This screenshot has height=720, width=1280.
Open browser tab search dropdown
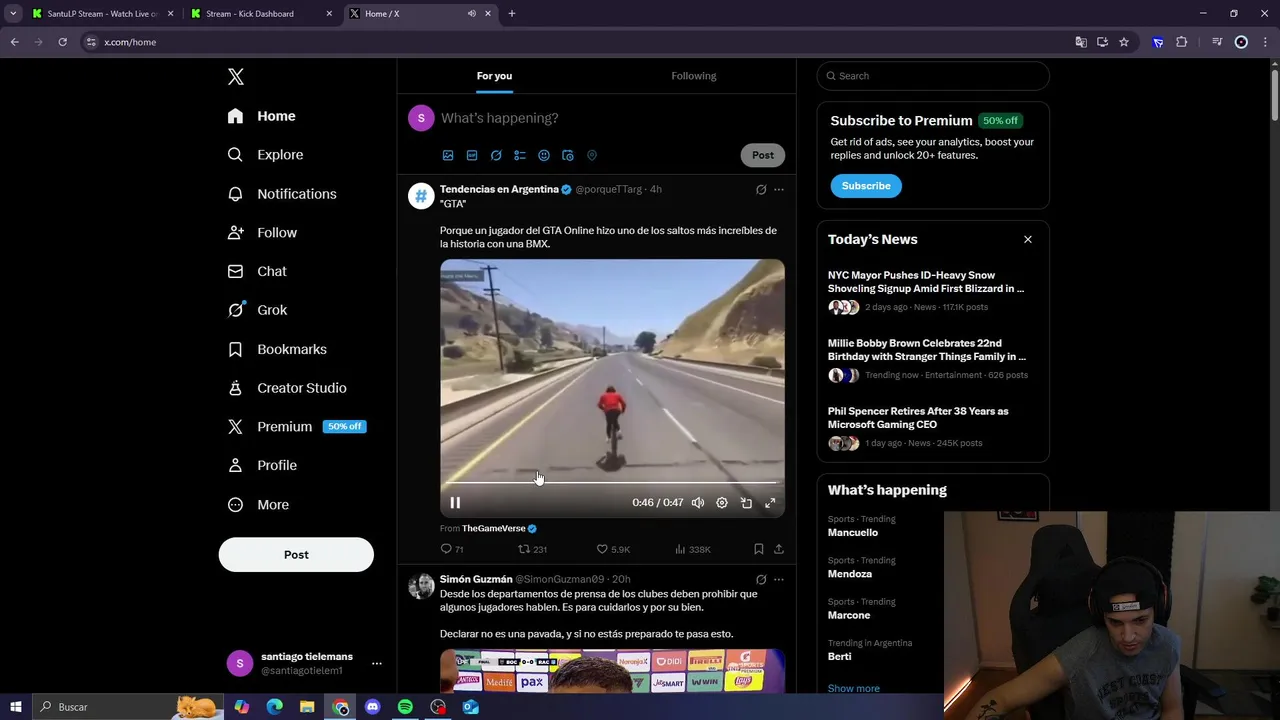13,14
